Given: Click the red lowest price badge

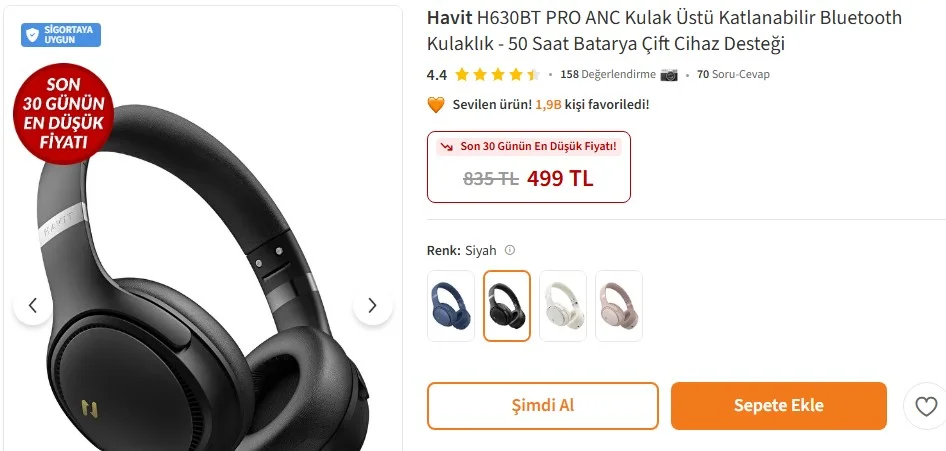Looking at the screenshot, I should click(63, 114).
